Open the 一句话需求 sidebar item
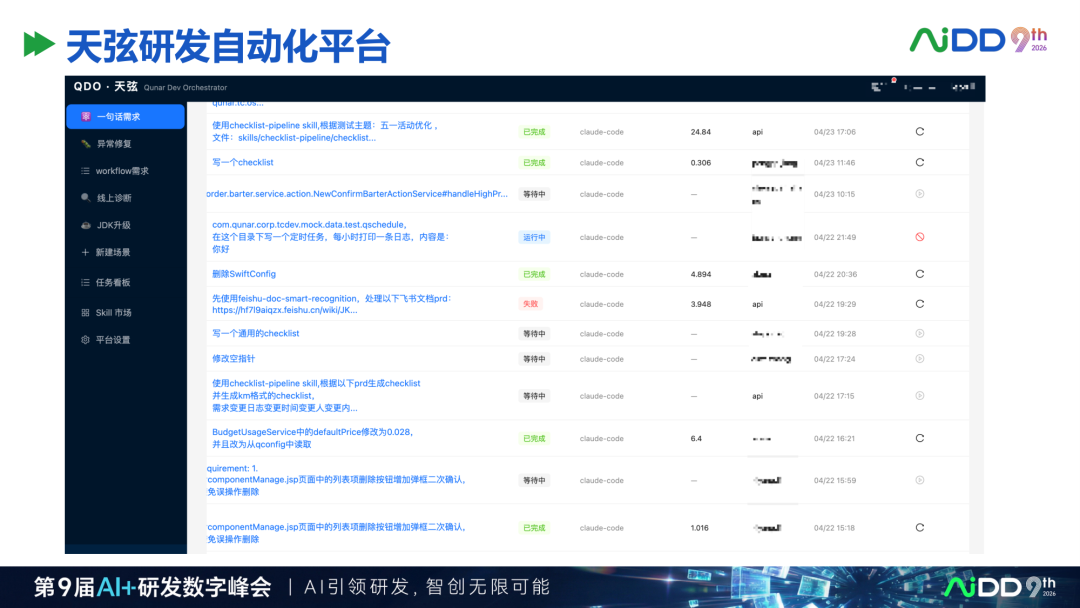1080x608 pixels. 125,116
